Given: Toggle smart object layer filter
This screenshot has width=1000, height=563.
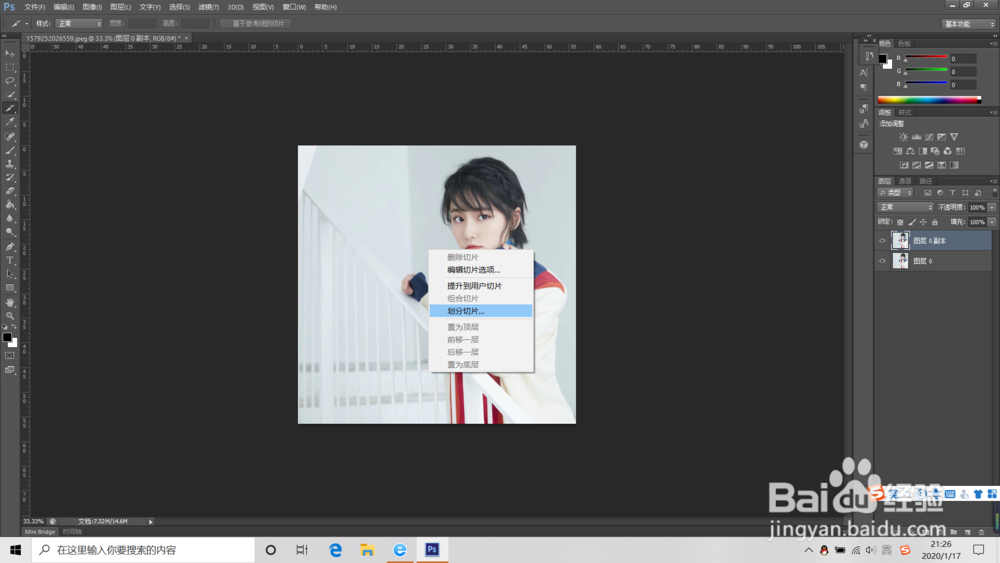Looking at the screenshot, I should point(978,193).
